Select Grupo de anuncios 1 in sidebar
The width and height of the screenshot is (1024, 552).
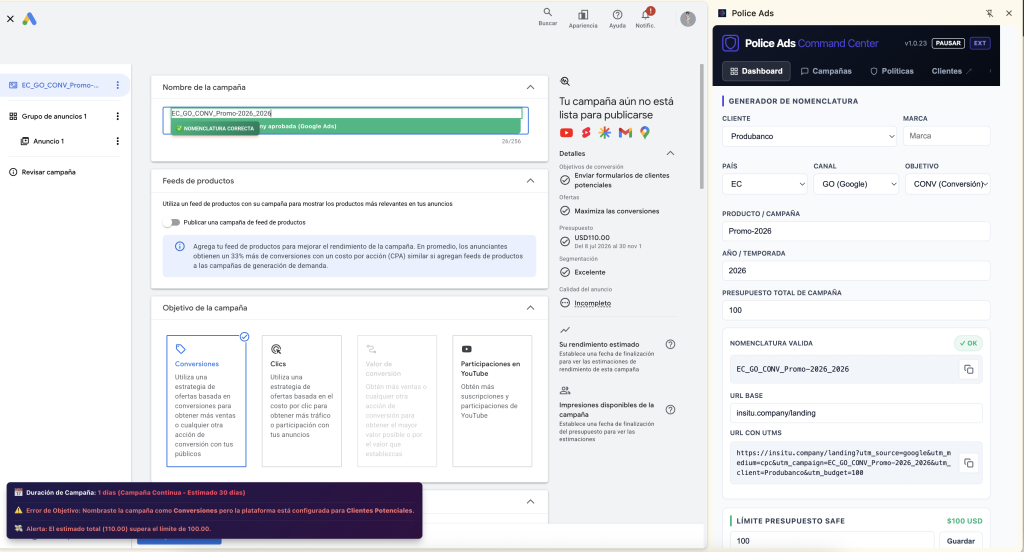(x=54, y=116)
